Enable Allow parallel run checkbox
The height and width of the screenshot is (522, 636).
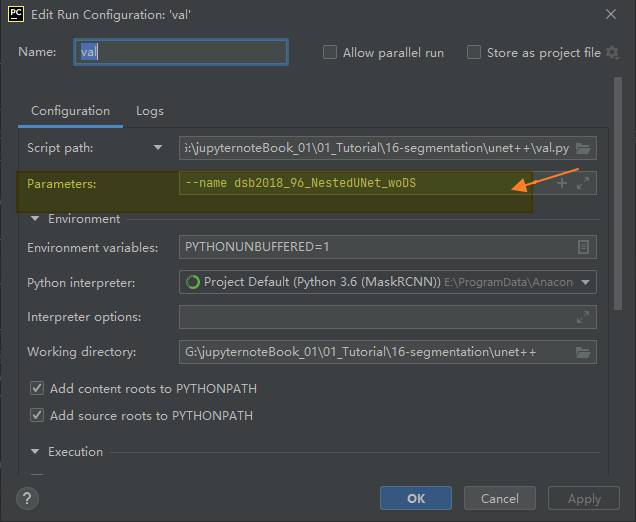click(330, 52)
